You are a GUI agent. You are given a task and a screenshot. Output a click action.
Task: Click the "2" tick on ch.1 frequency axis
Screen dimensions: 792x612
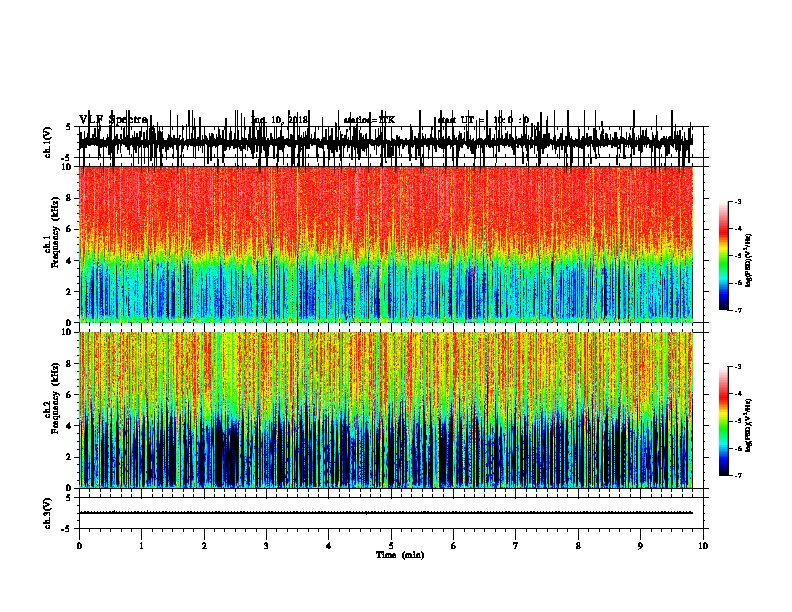tap(69, 291)
